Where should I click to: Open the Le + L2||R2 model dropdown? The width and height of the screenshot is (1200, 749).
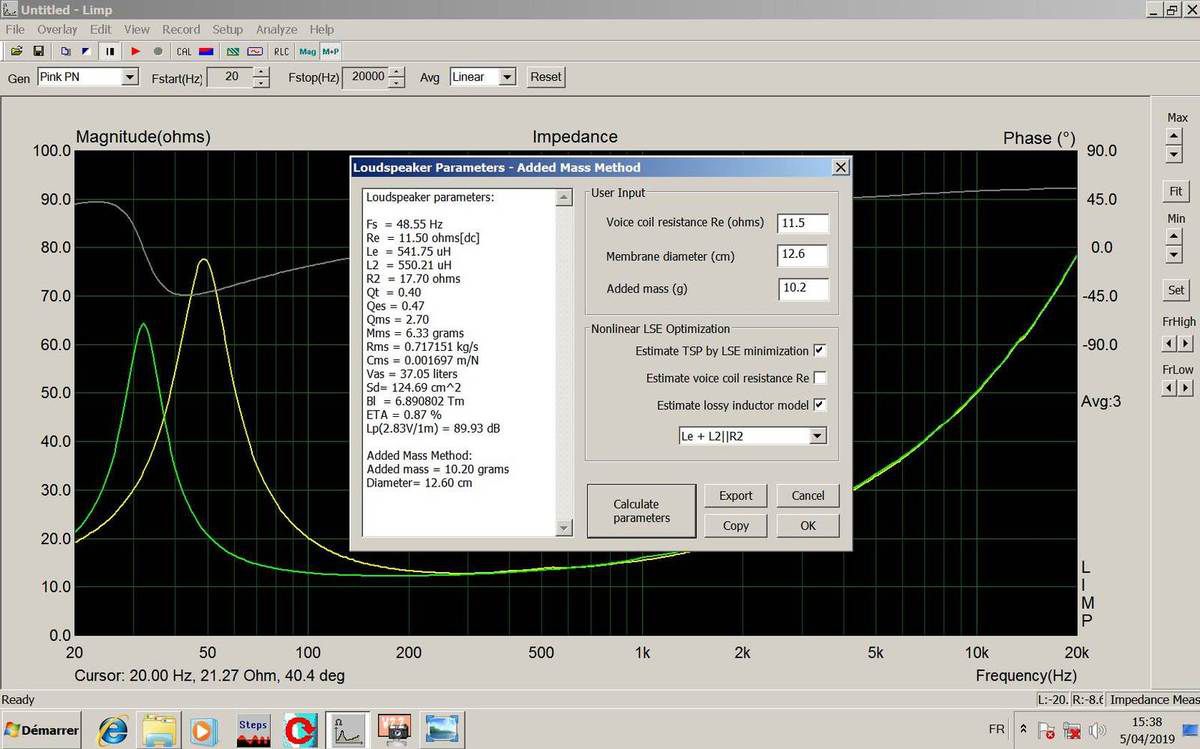tap(818, 436)
